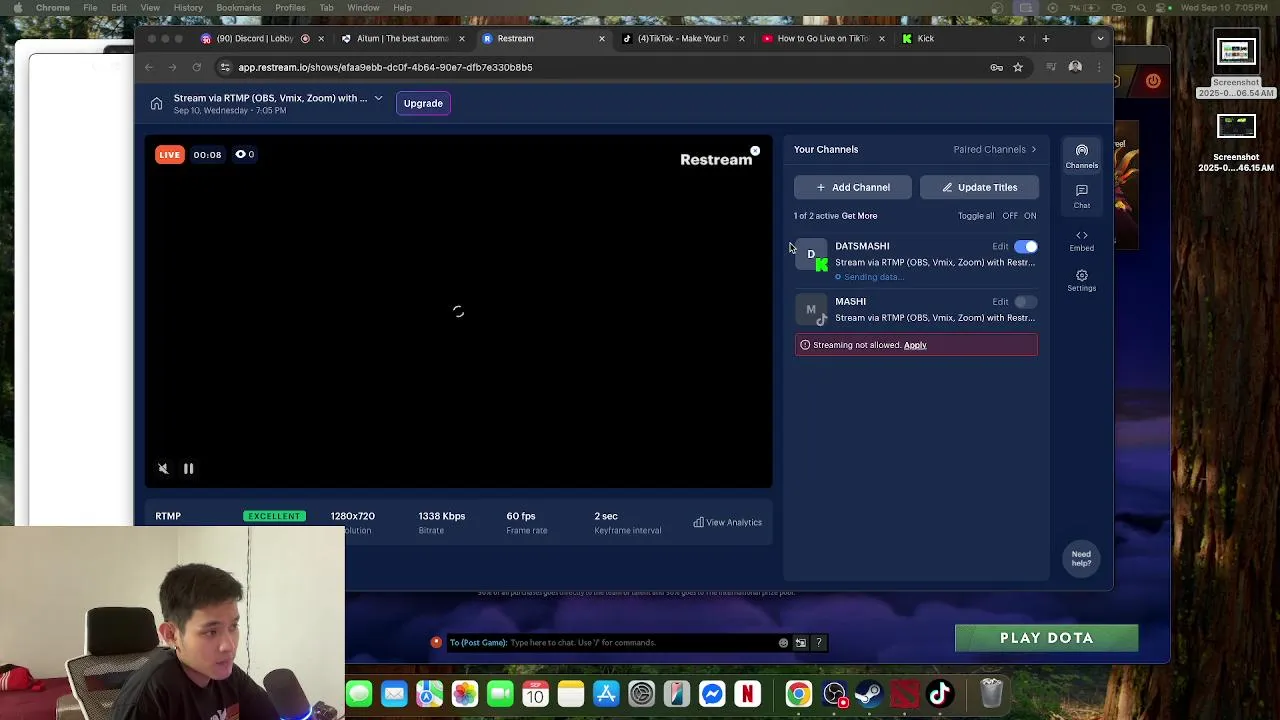Image resolution: width=1280 pixels, height=720 pixels.
Task: Toggle all channels OFF
Action: pos(1010,216)
